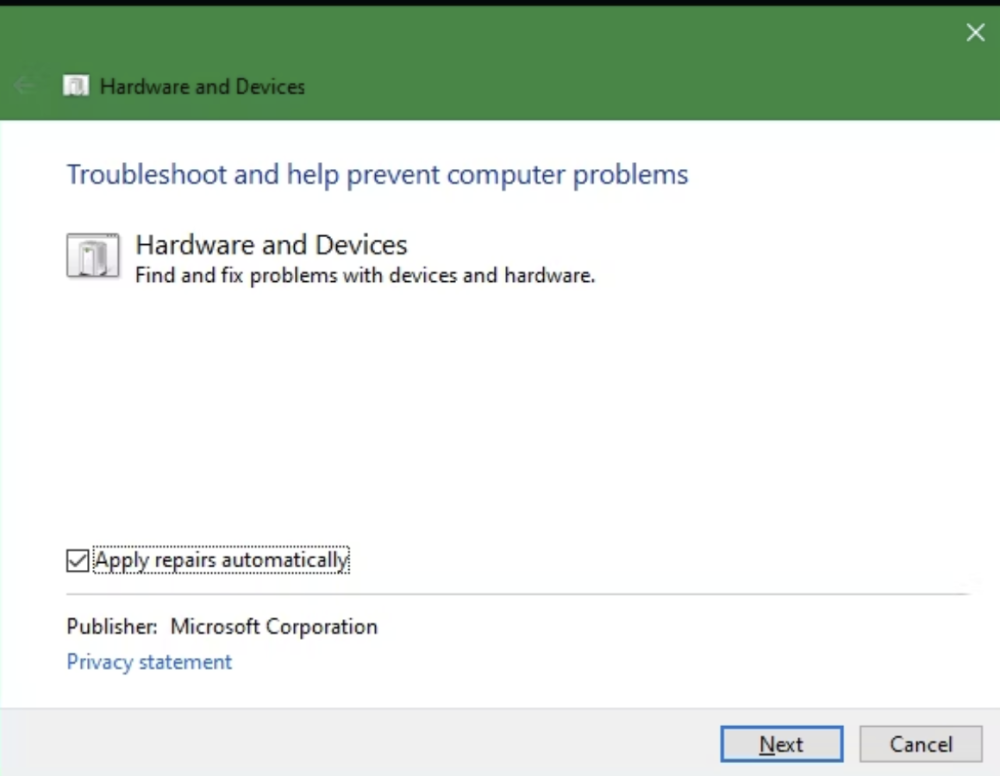Open the Privacy statement link

[149, 662]
